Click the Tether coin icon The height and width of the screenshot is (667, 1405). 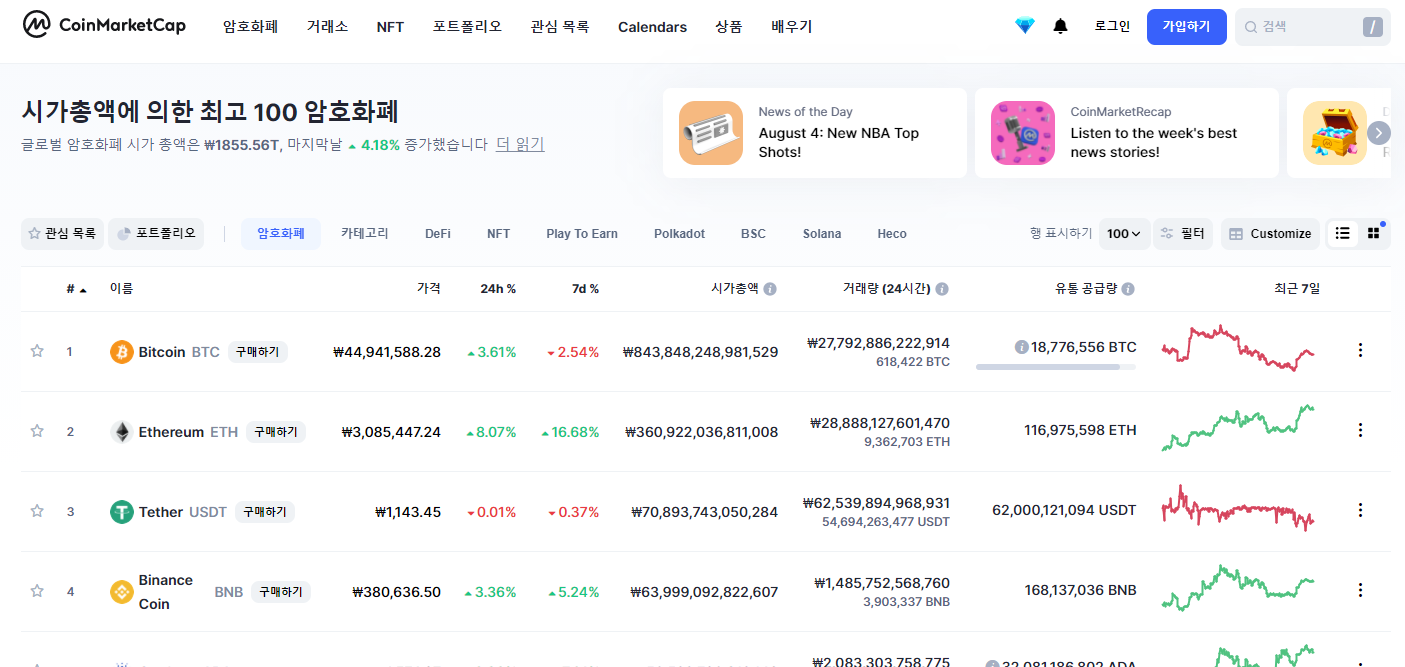[121, 512]
